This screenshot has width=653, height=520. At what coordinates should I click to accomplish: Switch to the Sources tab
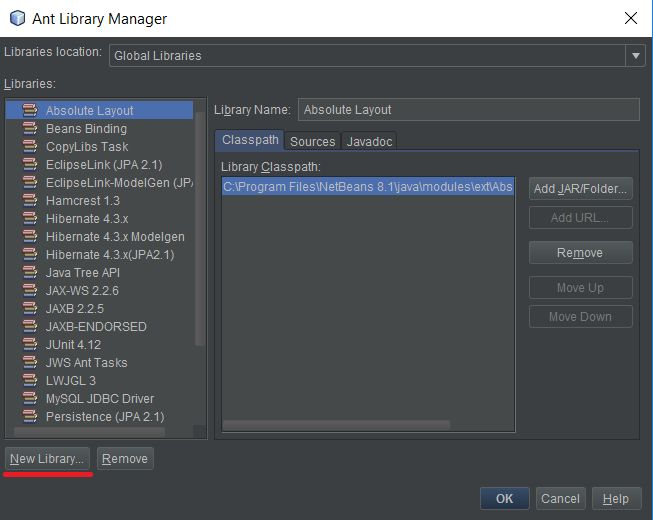(312, 142)
